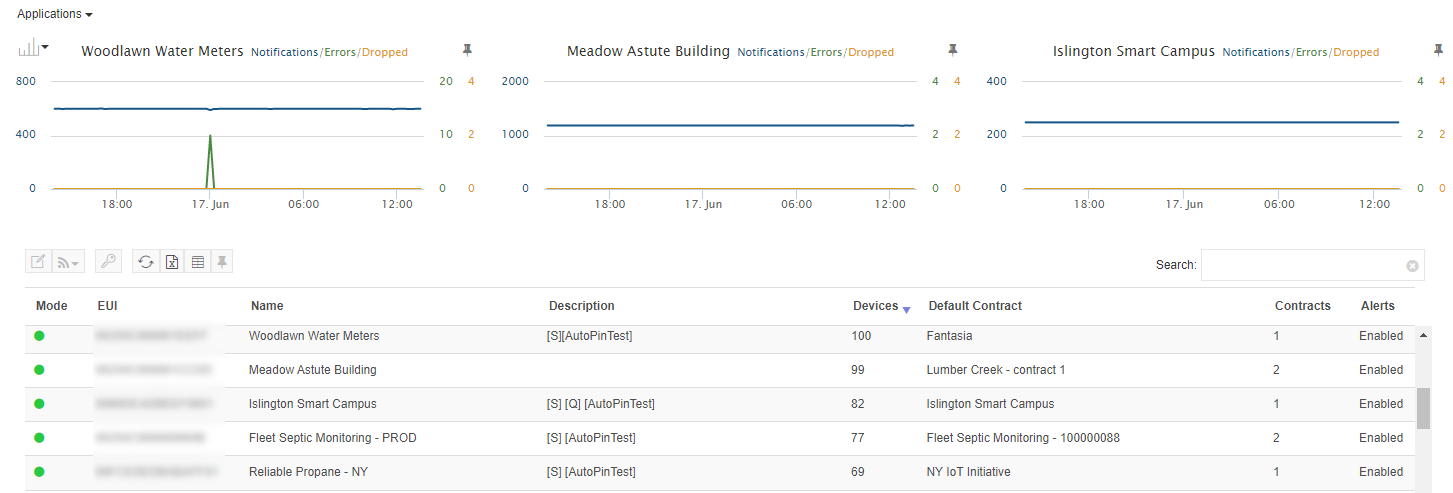Select the Fleet Septic Monitoring - PROD row
The width and height of the screenshot is (1453, 493).
(x=720, y=438)
